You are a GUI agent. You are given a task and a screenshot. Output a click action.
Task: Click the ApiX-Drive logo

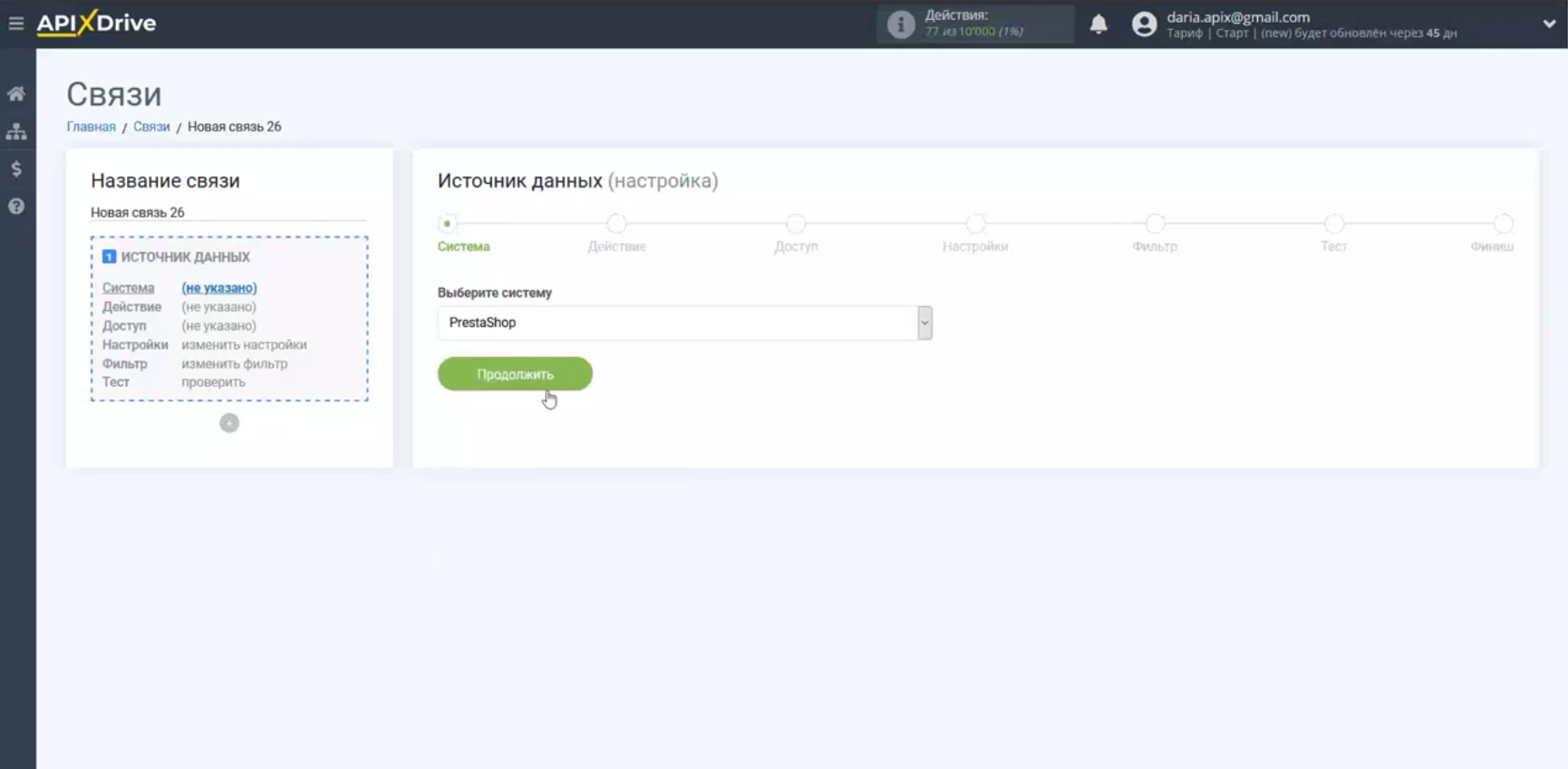point(96,23)
